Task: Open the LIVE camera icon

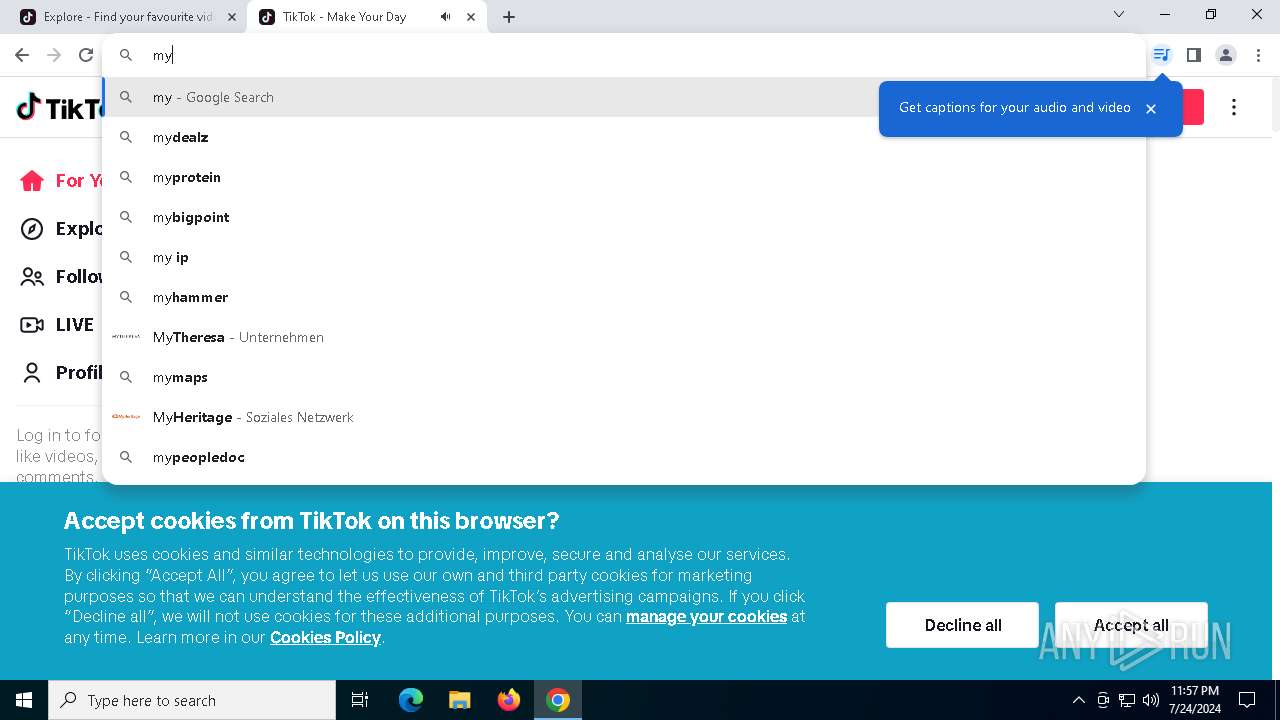Action: (32, 325)
